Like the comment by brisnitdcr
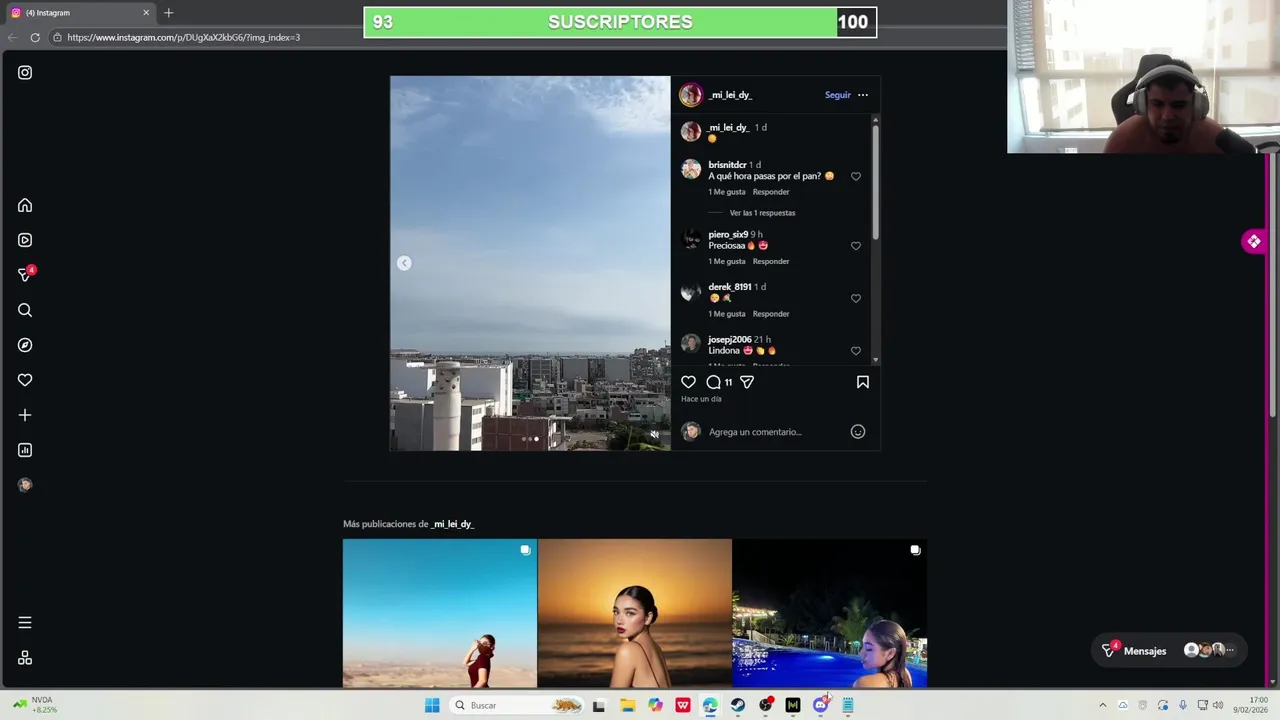Image resolution: width=1280 pixels, height=720 pixels. [x=856, y=176]
